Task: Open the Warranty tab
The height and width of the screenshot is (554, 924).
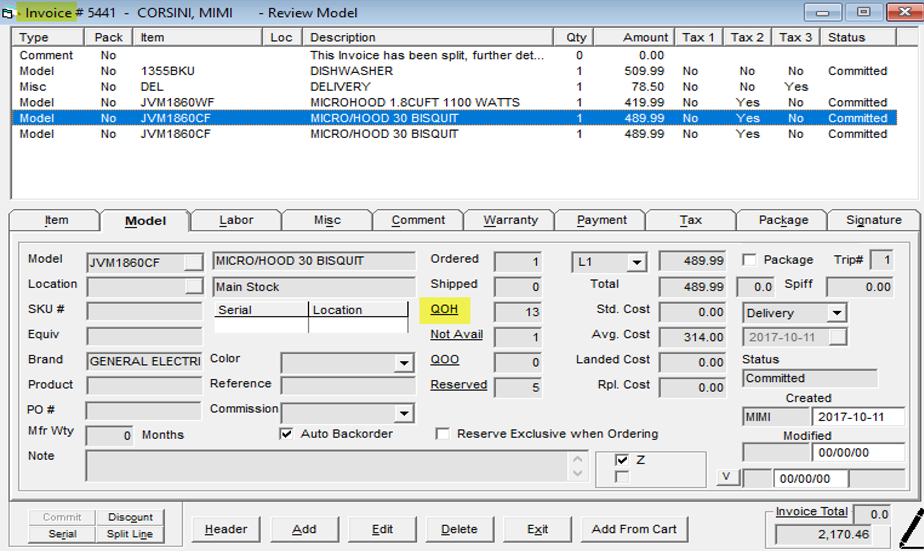Action: click(510, 220)
